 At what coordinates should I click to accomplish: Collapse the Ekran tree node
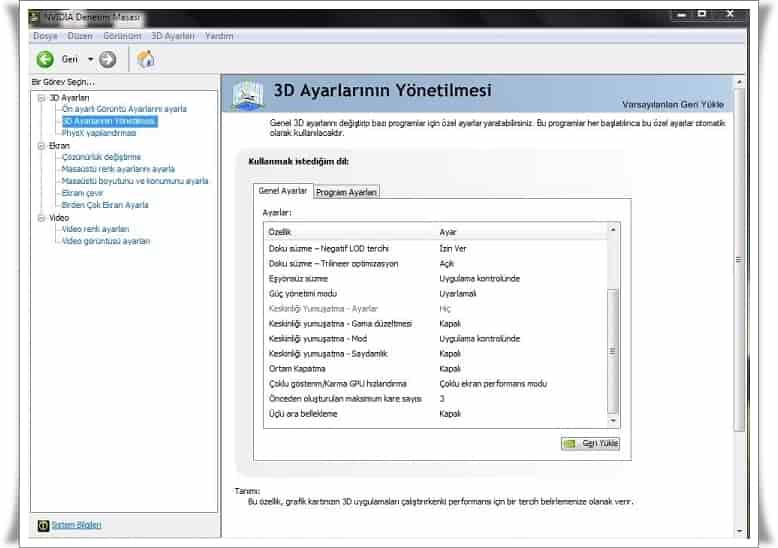coord(42,146)
